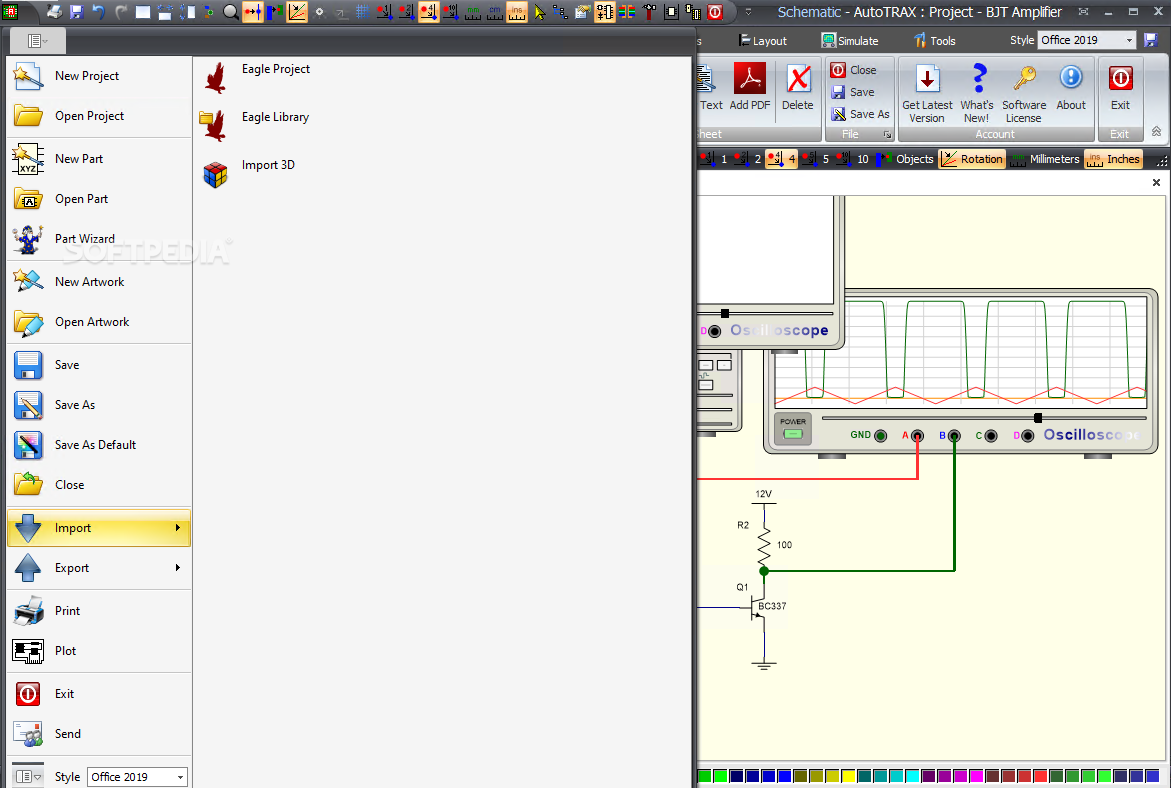
Task: Click the oscilloscope POWER button
Action: coord(792,429)
